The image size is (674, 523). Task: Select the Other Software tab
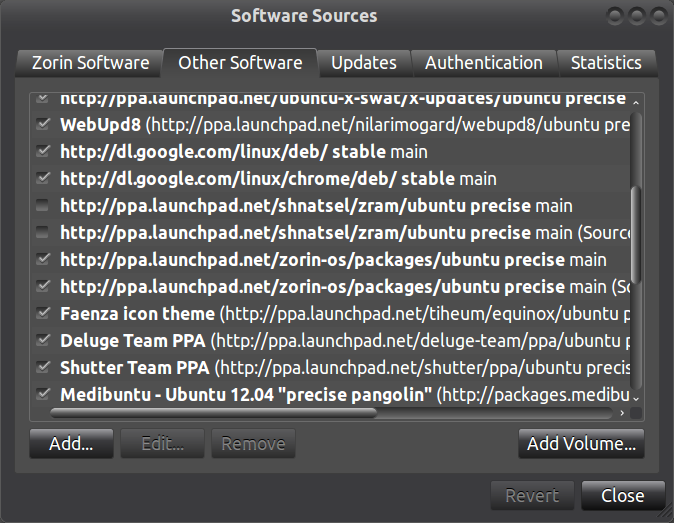pos(240,63)
